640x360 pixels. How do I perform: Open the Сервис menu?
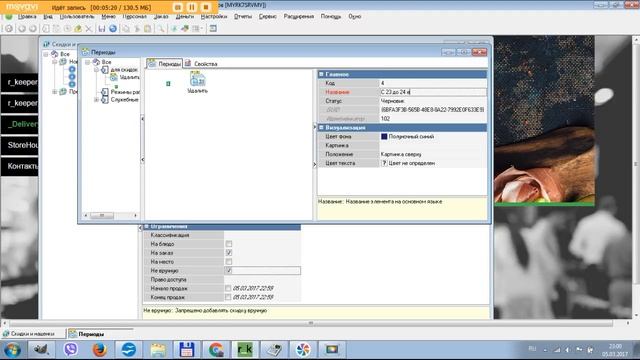pos(267,16)
